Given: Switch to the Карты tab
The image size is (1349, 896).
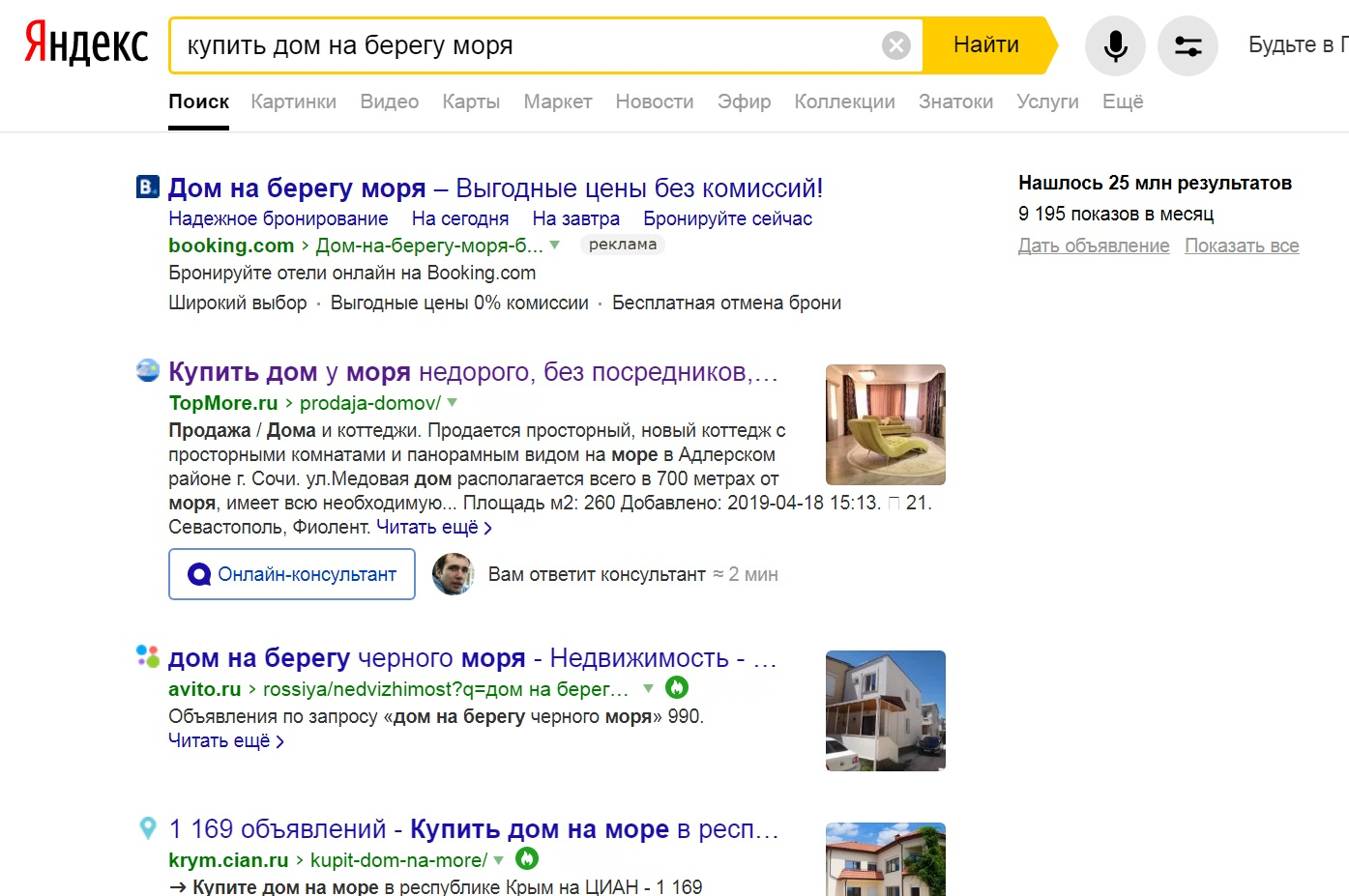Looking at the screenshot, I should coord(471,101).
